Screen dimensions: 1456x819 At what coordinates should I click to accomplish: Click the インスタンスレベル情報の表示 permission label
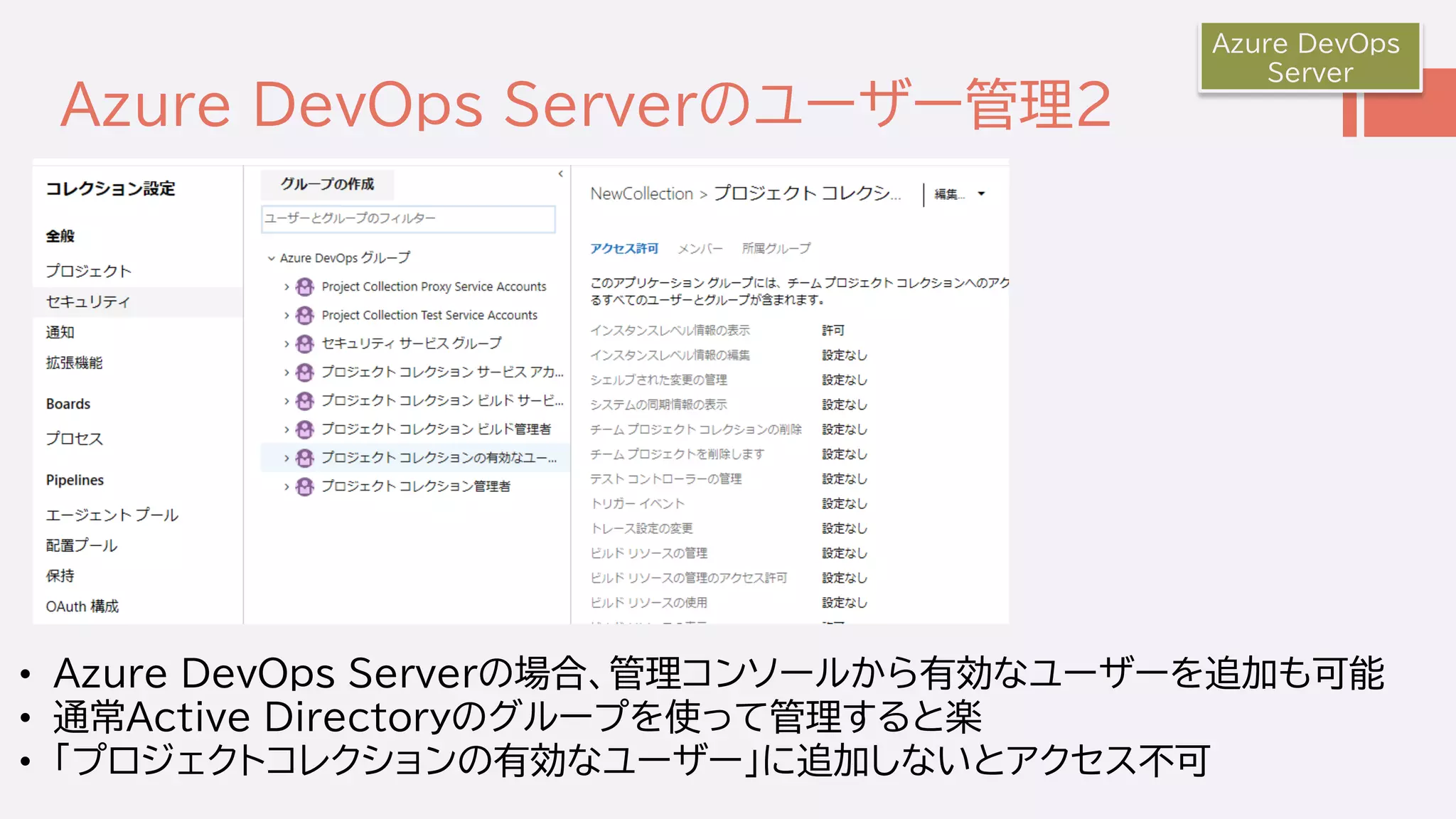coord(670,331)
